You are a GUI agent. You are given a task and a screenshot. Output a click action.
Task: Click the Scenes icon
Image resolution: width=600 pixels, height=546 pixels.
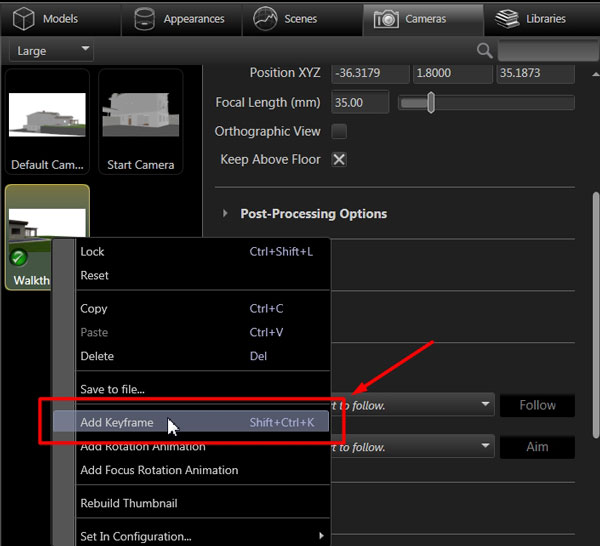265,19
